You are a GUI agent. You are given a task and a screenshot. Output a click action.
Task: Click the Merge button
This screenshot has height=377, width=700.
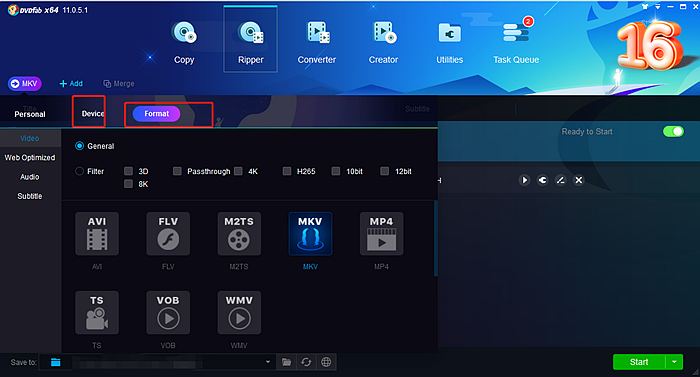pyautogui.click(x=119, y=84)
